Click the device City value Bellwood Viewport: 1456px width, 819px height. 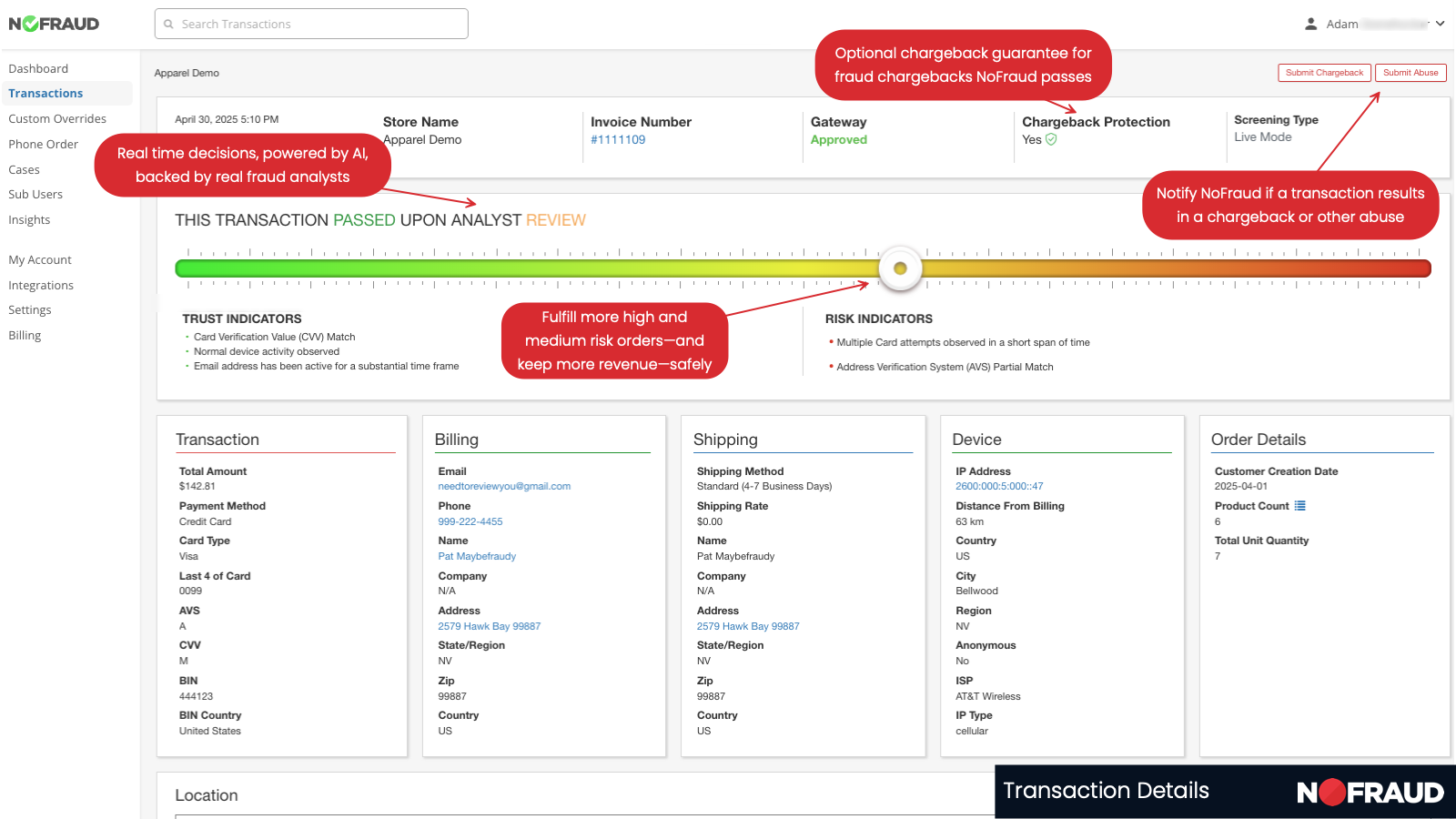(976, 591)
